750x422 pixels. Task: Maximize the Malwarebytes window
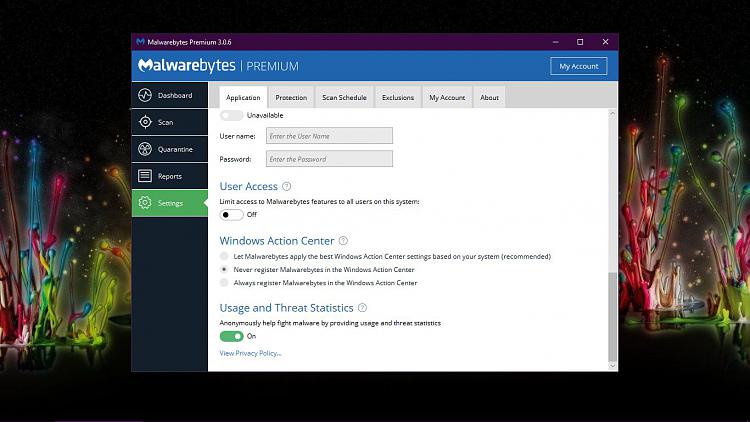coord(580,42)
